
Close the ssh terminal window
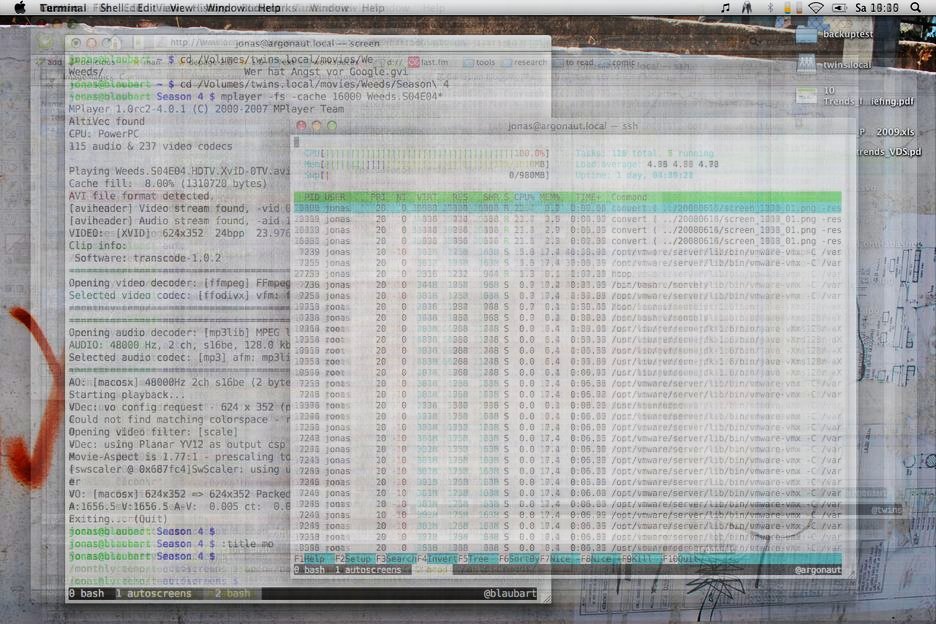click(x=301, y=125)
